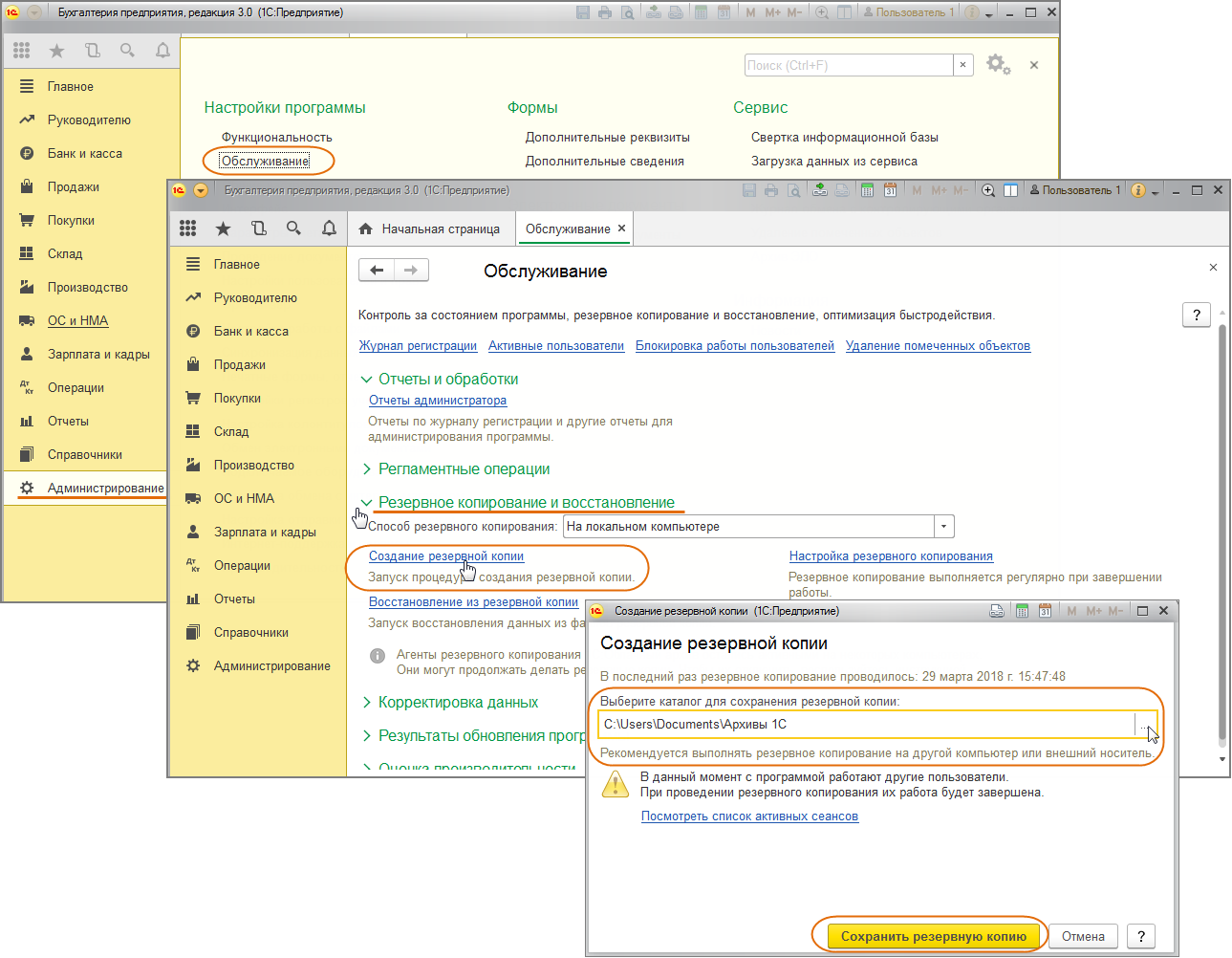Click calculator icon in backup dialog title bar
The width and height of the screenshot is (1232, 958).
point(1022,611)
